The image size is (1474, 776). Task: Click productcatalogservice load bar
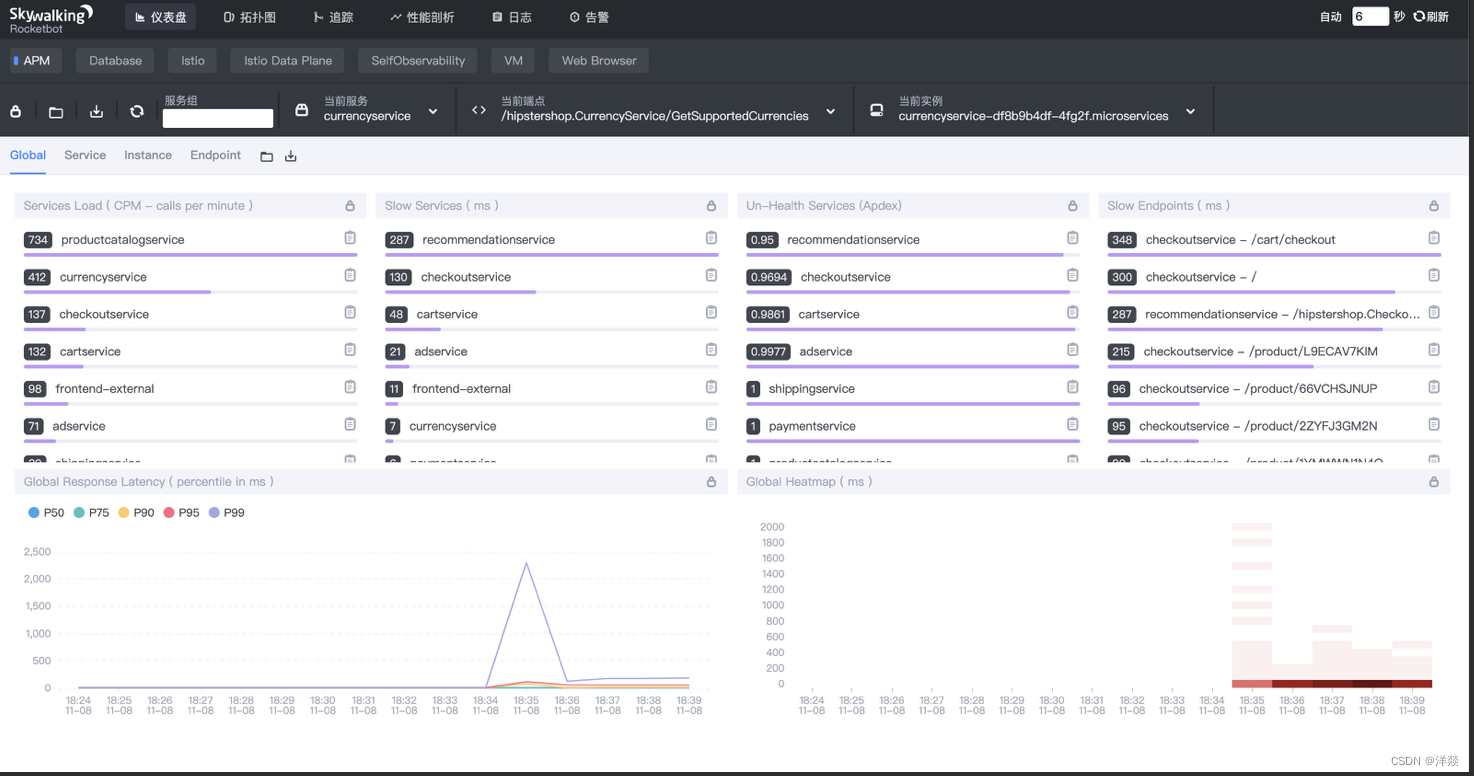click(x=191, y=254)
